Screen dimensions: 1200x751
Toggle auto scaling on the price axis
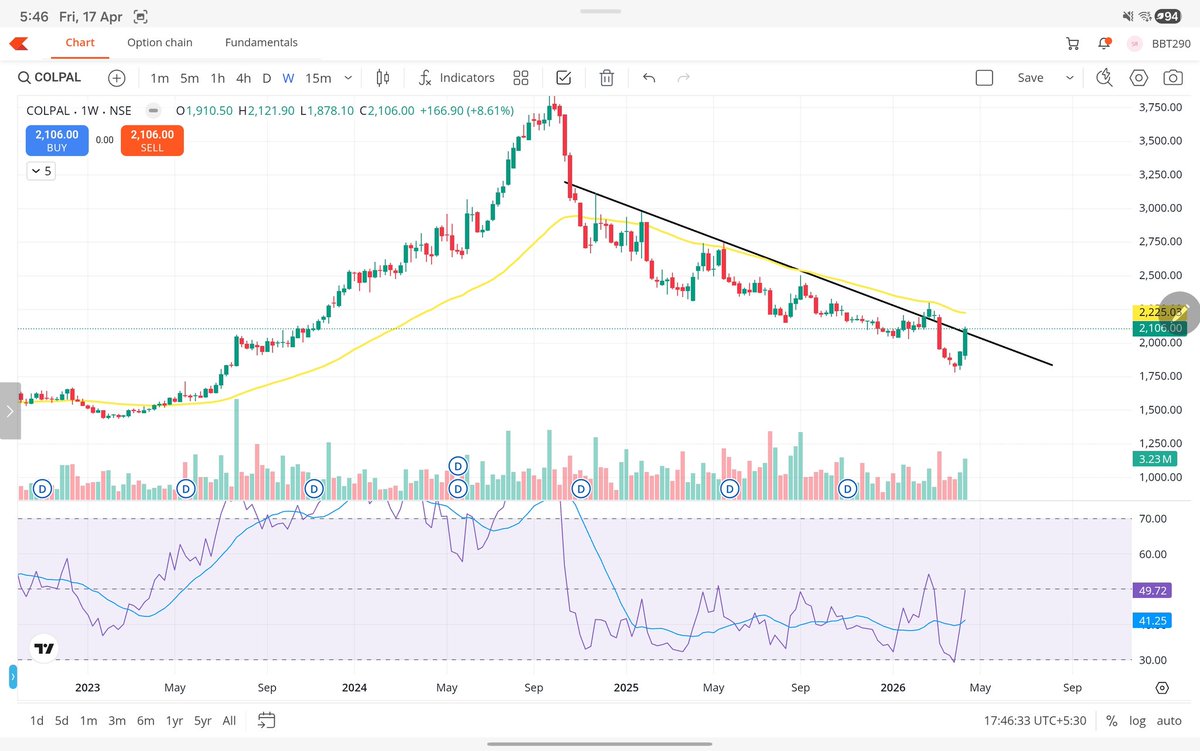(x=1168, y=720)
